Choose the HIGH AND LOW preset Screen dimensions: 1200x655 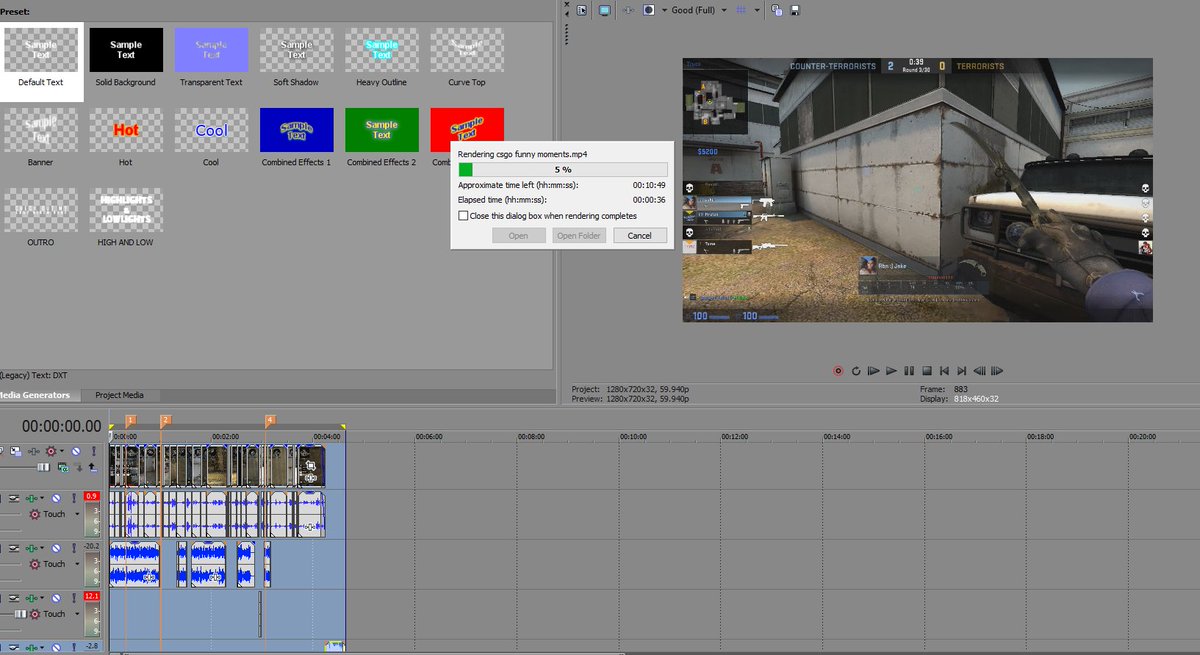click(x=126, y=218)
